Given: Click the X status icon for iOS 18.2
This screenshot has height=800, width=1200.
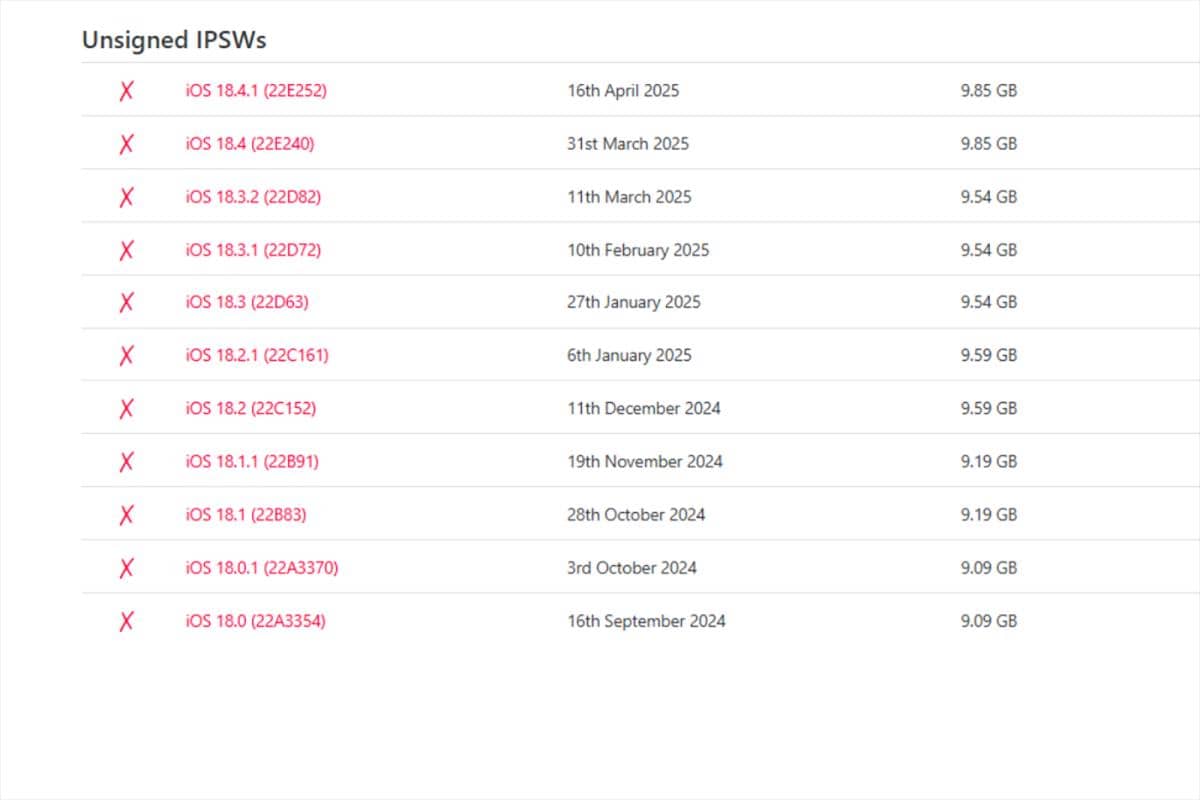Looking at the screenshot, I should [126, 408].
